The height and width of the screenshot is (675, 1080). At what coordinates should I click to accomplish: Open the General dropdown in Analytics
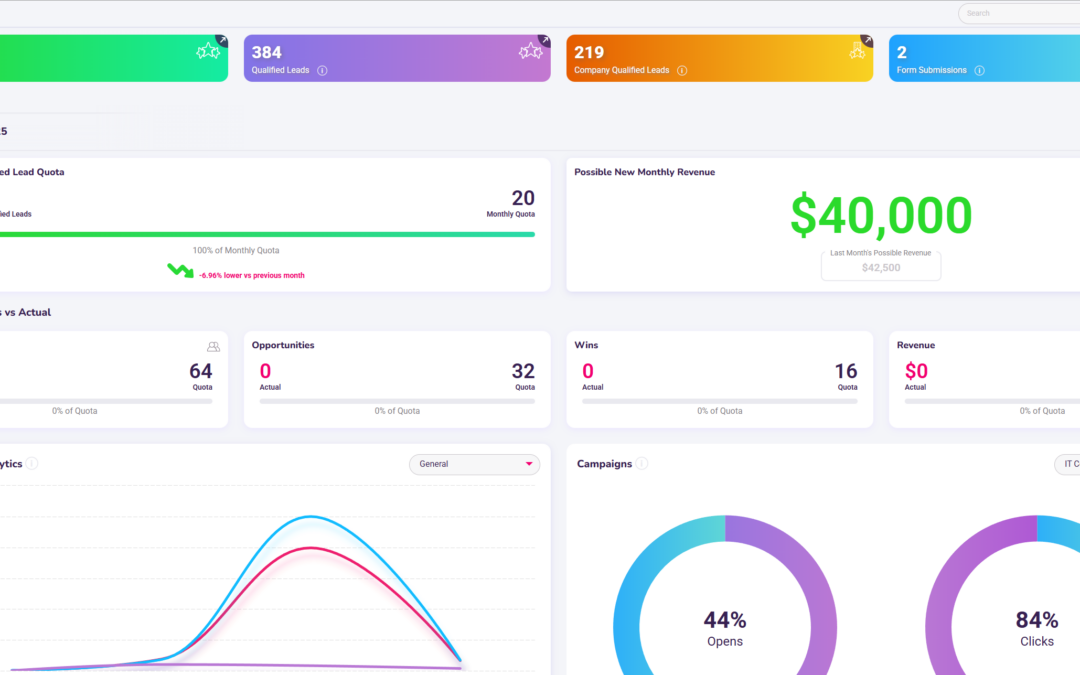pos(474,464)
